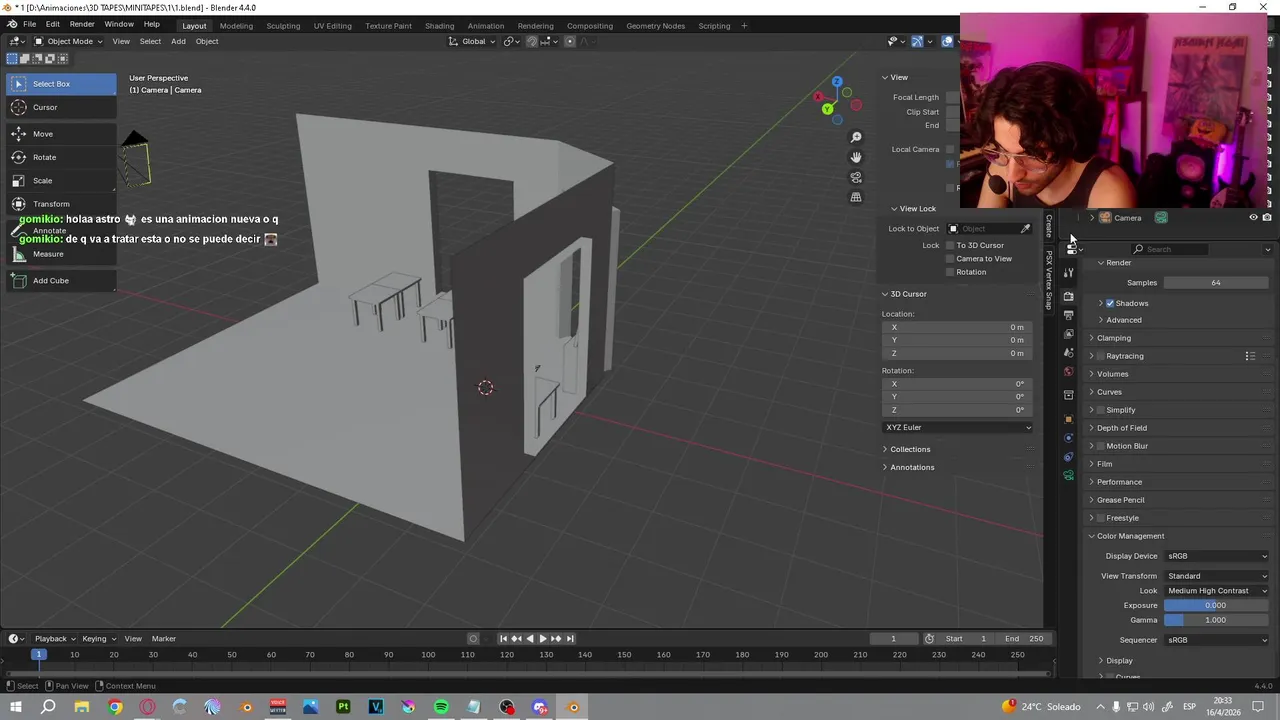Enable the Motion Blur checkbox
1280x720 pixels.
1101,446
